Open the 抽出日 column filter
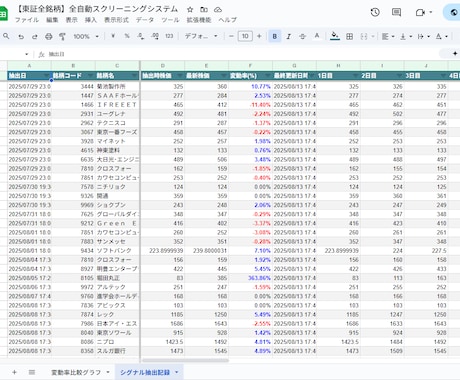460x380 pixels. tap(47, 76)
